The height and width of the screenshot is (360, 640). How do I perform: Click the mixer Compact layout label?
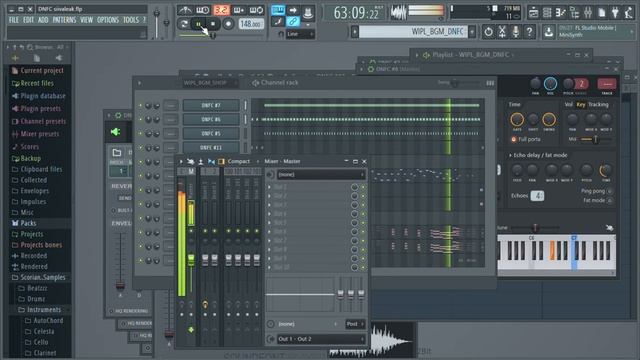(x=238, y=161)
